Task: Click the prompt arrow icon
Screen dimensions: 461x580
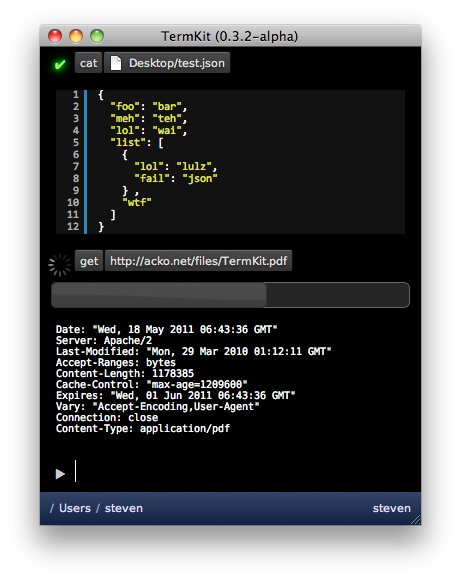Action: click(x=60, y=474)
